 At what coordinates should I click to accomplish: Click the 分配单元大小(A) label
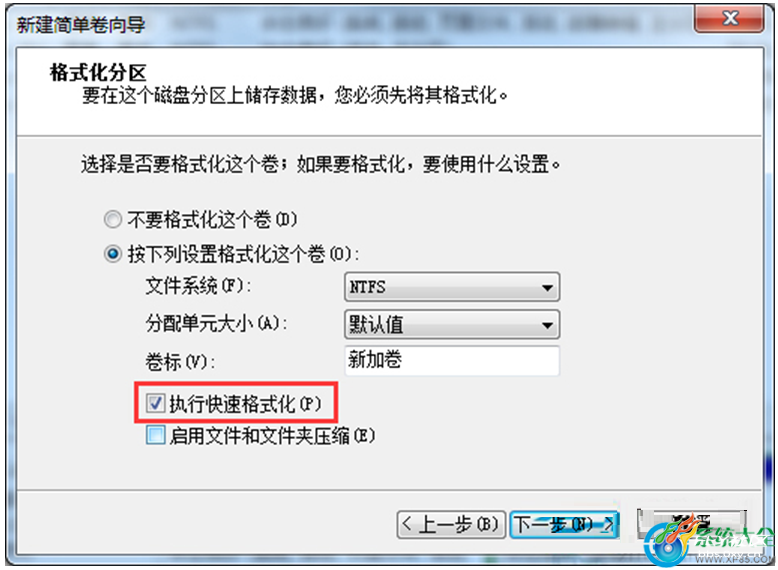tap(216, 324)
